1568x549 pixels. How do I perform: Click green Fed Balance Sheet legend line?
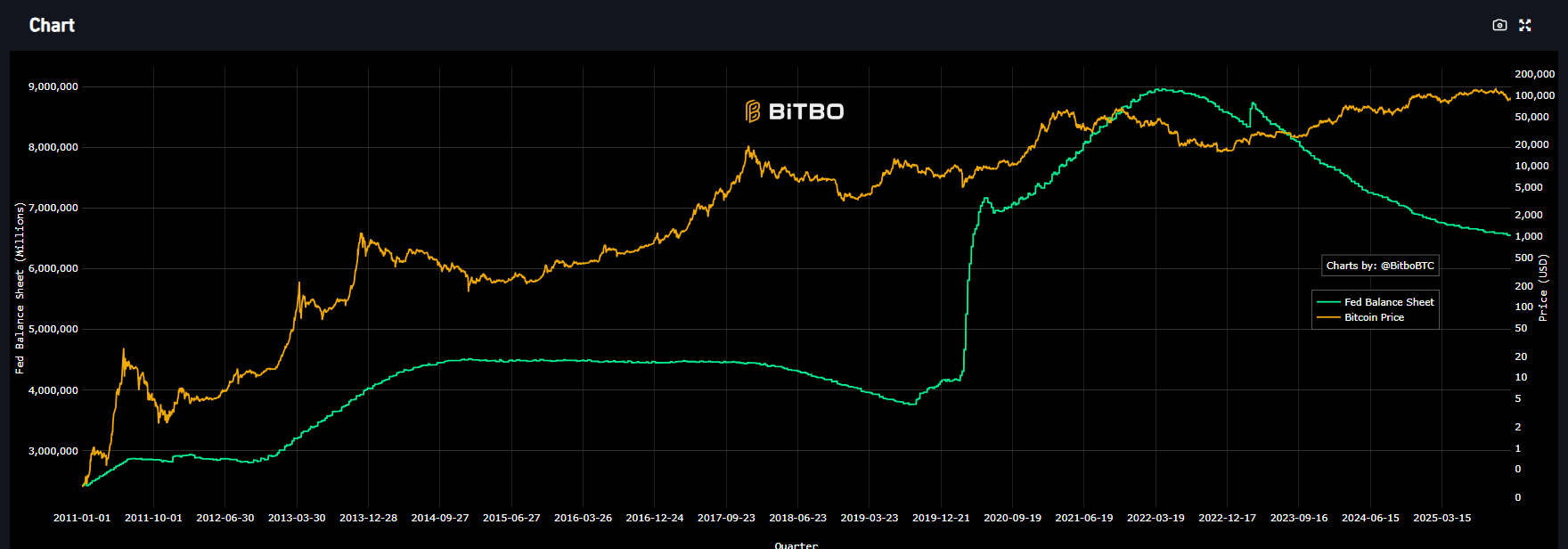[x=1328, y=302]
